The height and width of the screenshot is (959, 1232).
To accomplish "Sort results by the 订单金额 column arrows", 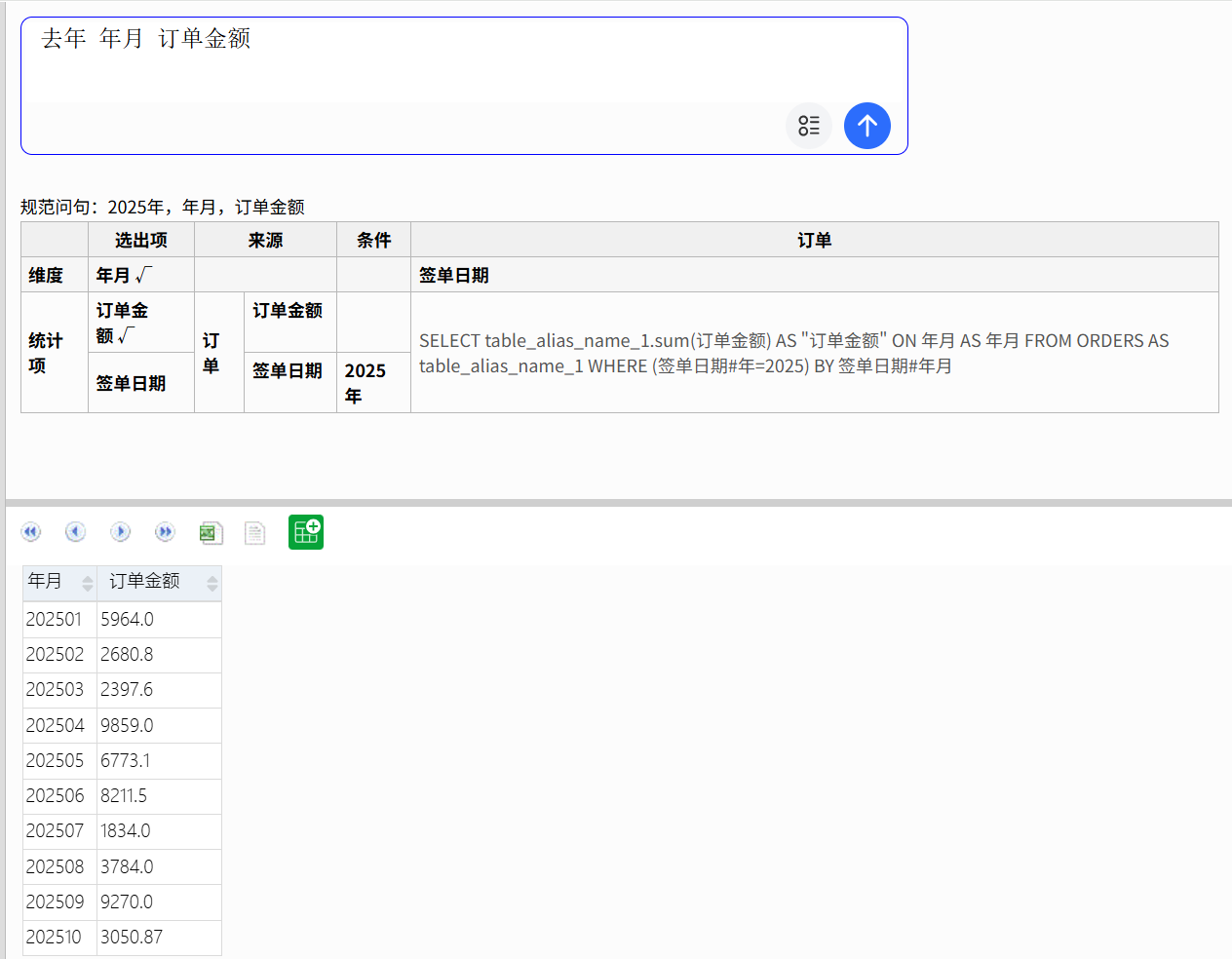I will coord(212,583).
